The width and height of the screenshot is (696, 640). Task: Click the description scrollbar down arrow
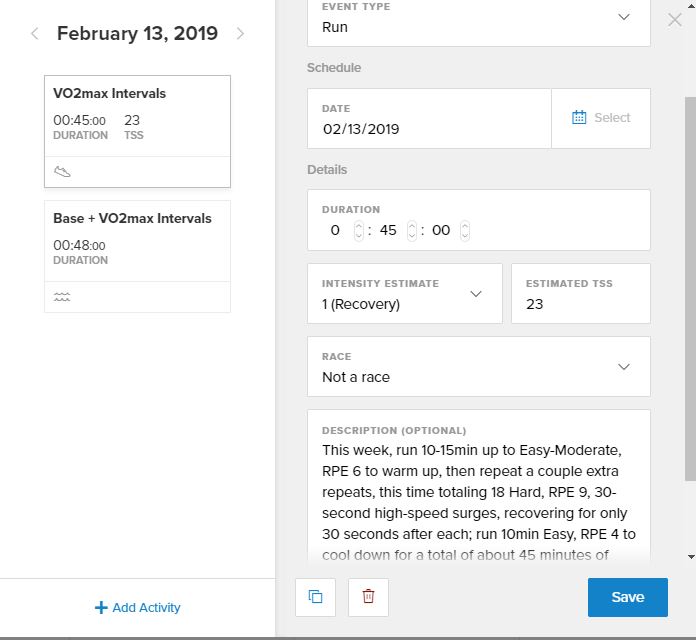coord(691,556)
